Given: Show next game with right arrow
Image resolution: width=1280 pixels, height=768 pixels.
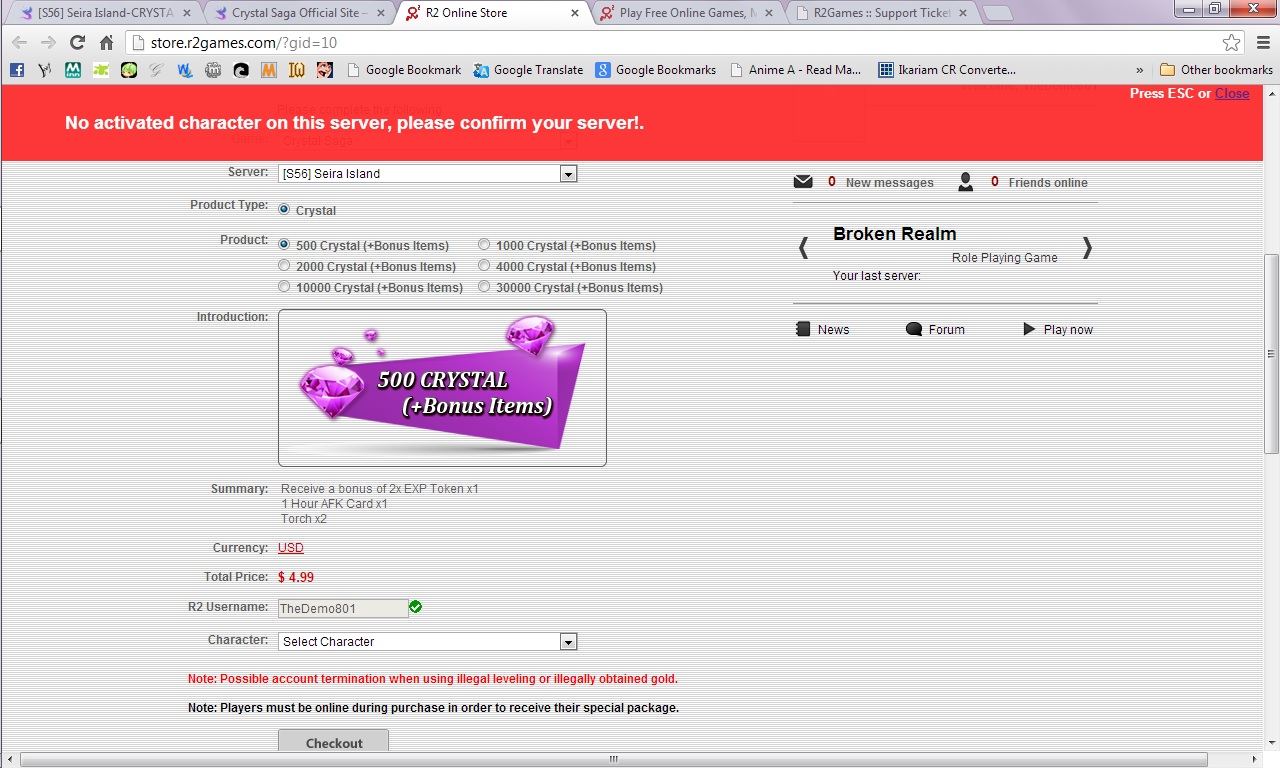Looking at the screenshot, I should coord(1087,248).
